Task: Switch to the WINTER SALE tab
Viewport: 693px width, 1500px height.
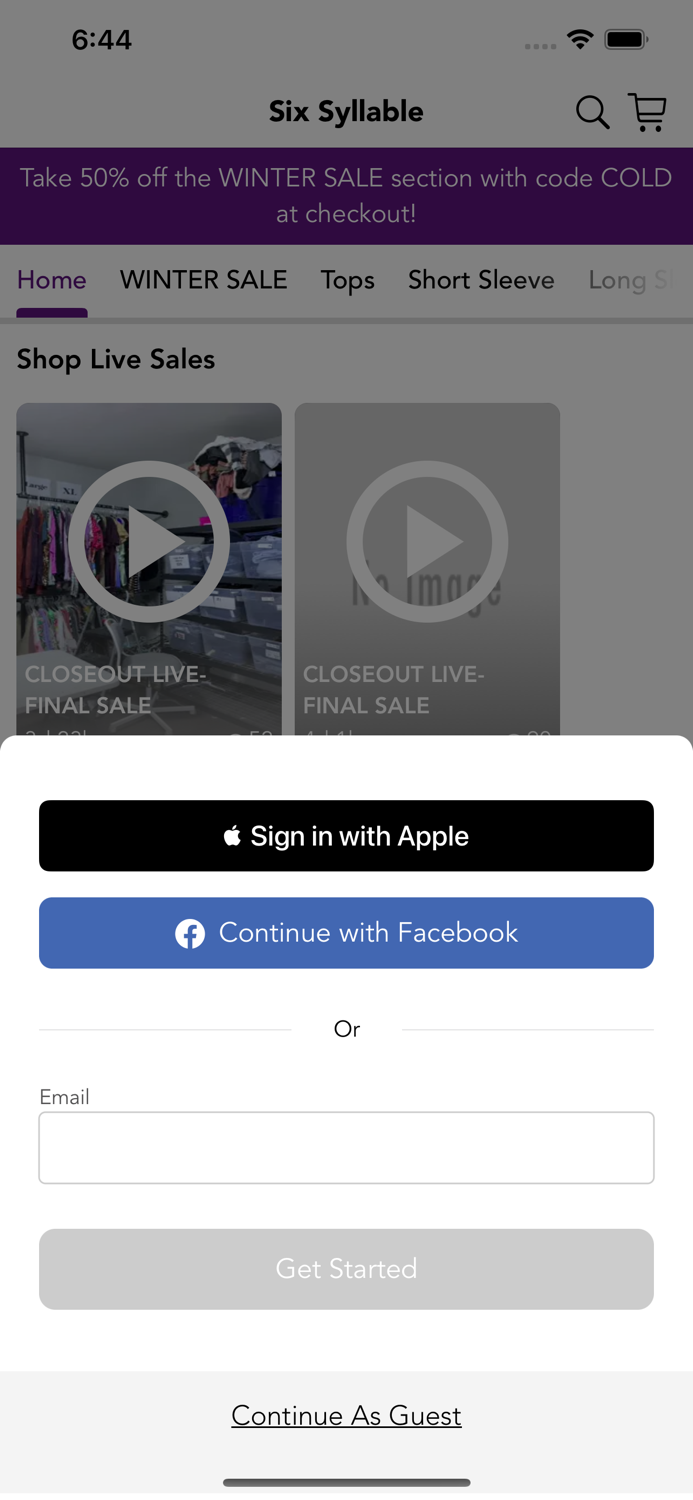Action: point(204,280)
